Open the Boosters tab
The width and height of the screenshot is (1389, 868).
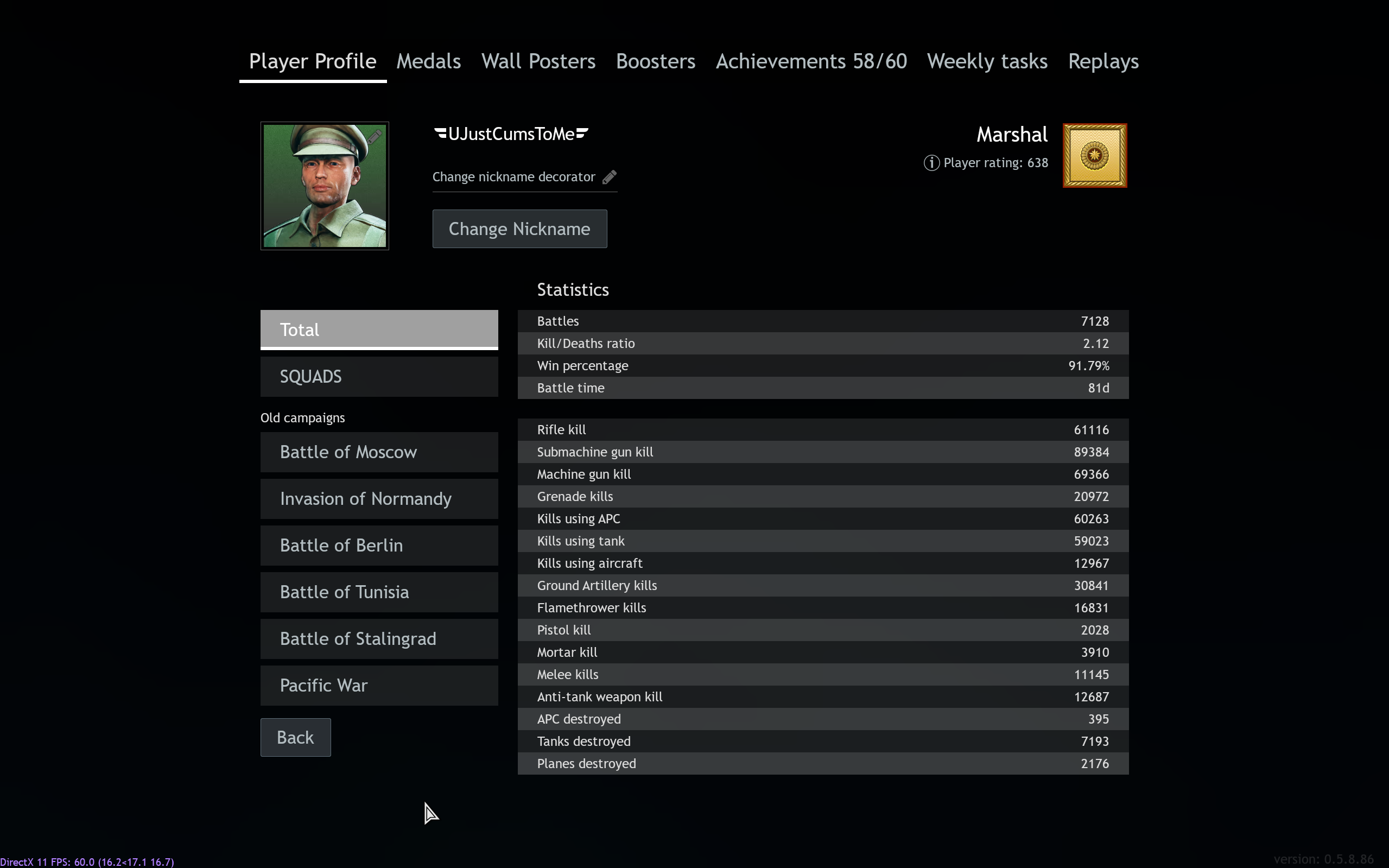655,61
